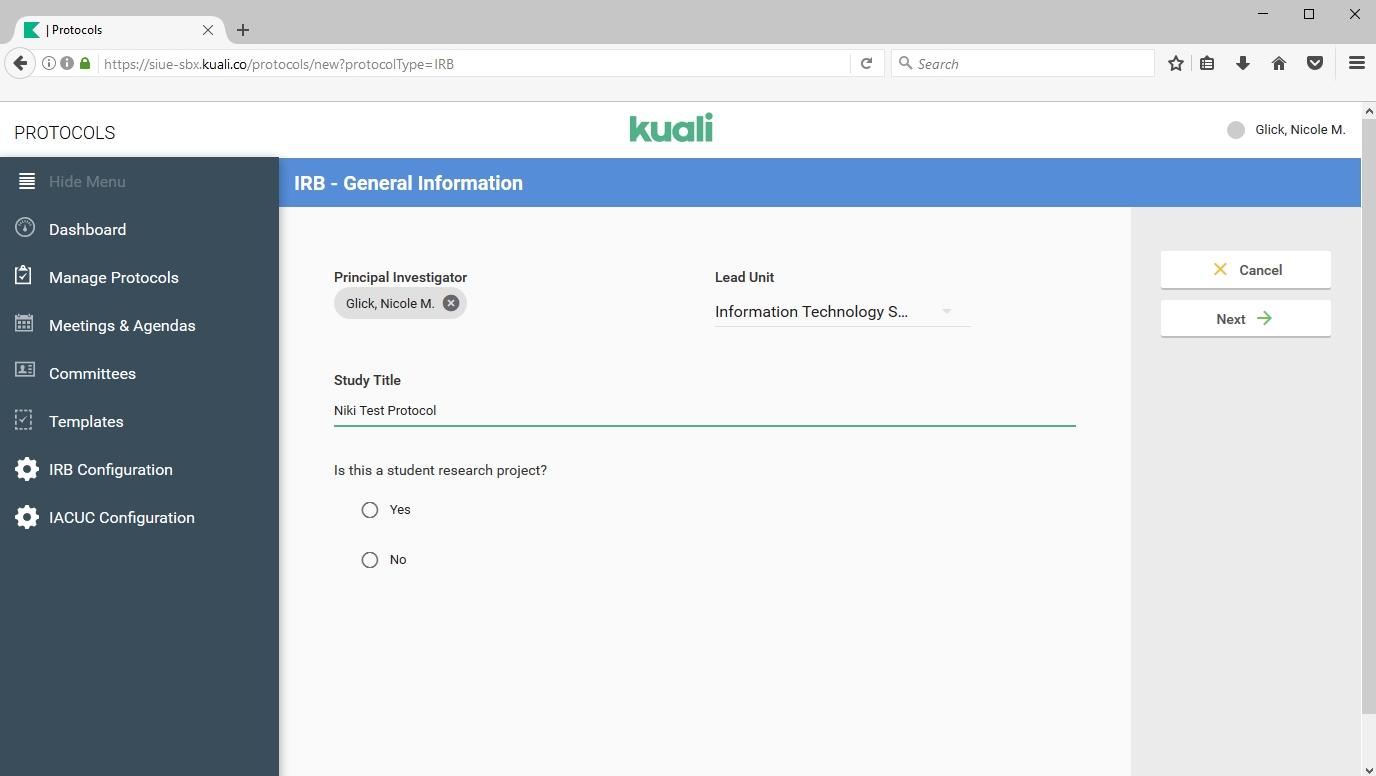This screenshot has width=1376, height=776.
Task: Expand the Lead Unit dropdown
Action: coord(945,312)
